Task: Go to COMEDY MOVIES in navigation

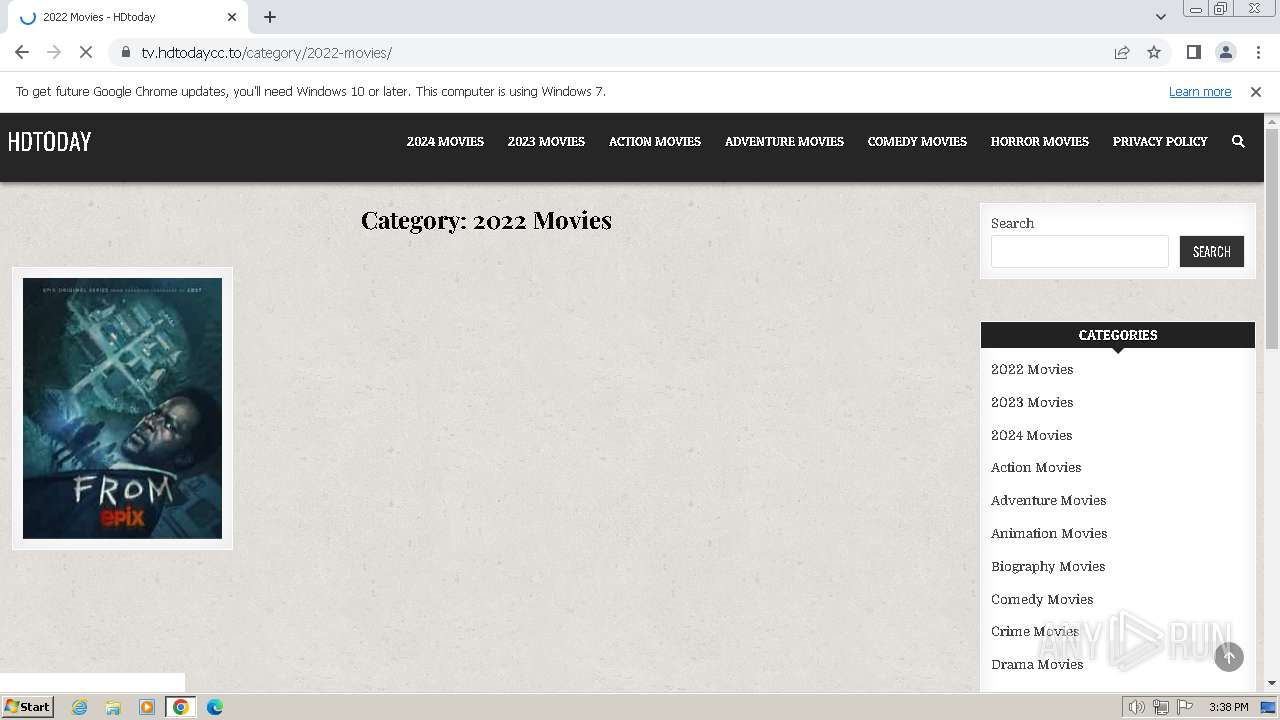Action: coord(917,141)
